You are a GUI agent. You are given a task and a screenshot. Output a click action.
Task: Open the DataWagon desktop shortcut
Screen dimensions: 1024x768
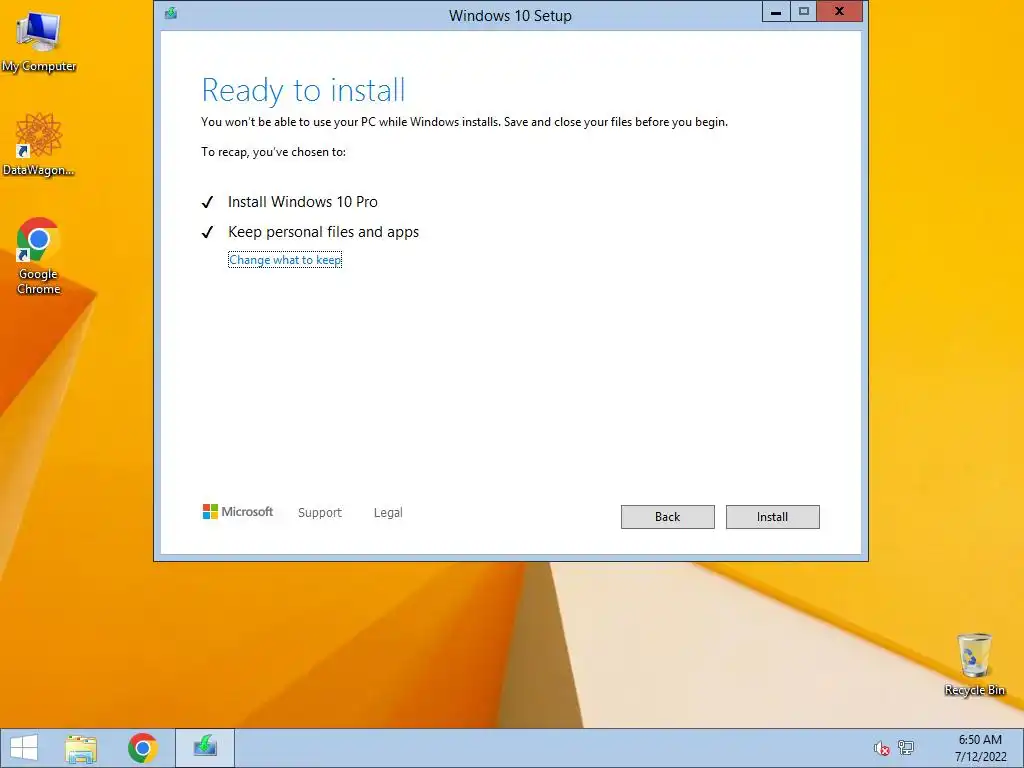[39, 144]
